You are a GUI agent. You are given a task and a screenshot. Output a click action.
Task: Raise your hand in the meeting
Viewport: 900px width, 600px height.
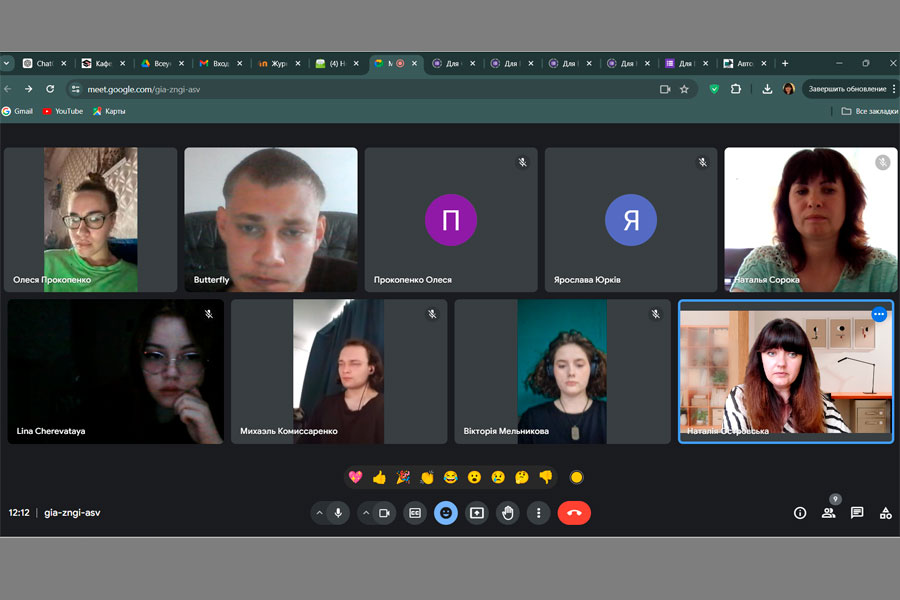(507, 513)
